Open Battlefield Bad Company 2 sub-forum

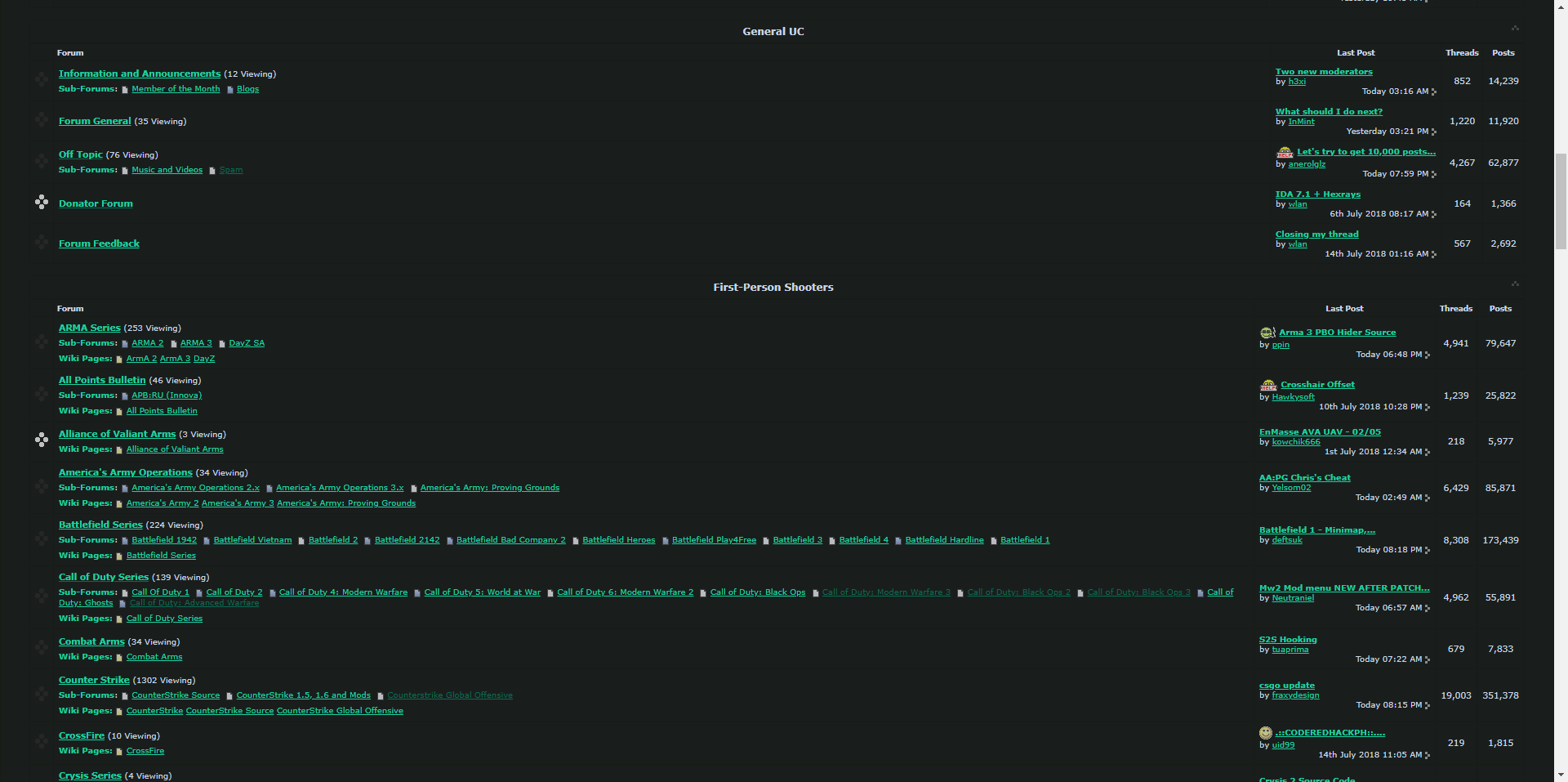[x=511, y=540]
